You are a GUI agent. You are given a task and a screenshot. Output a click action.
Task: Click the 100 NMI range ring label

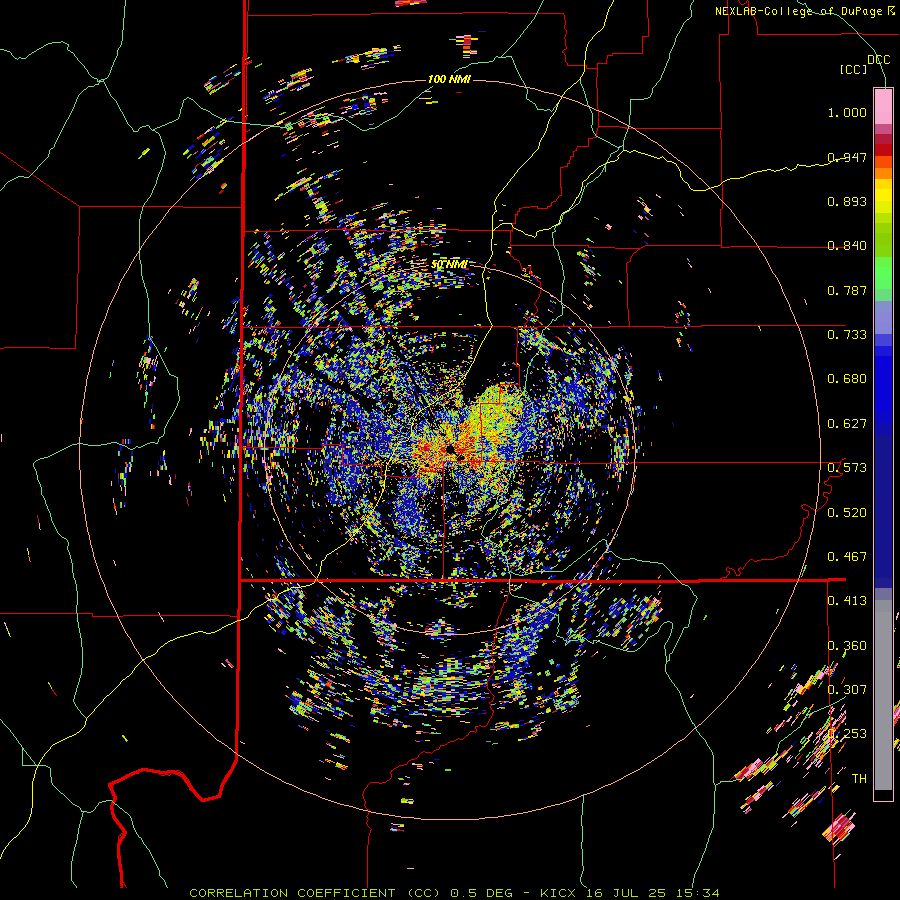(449, 79)
